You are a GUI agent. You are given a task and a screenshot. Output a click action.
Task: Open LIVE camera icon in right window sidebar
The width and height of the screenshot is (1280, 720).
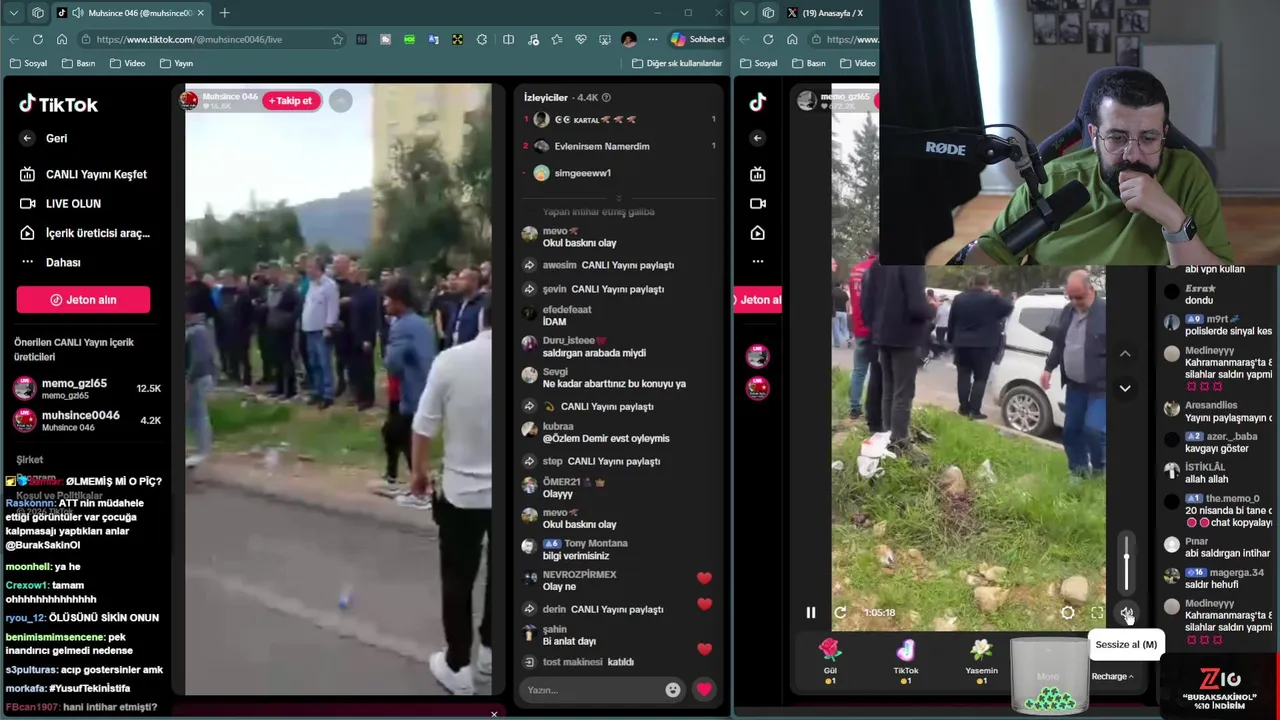tap(758, 203)
